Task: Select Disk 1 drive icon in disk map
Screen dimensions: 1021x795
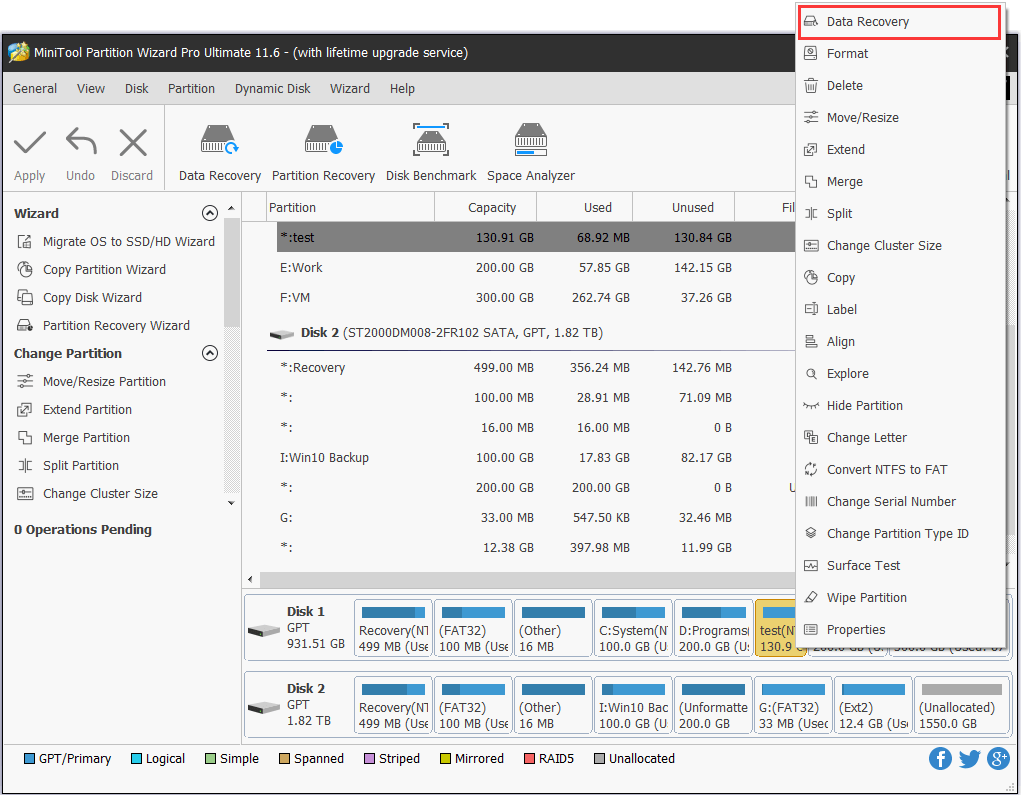Action: pyautogui.click(x=264, y=630)
